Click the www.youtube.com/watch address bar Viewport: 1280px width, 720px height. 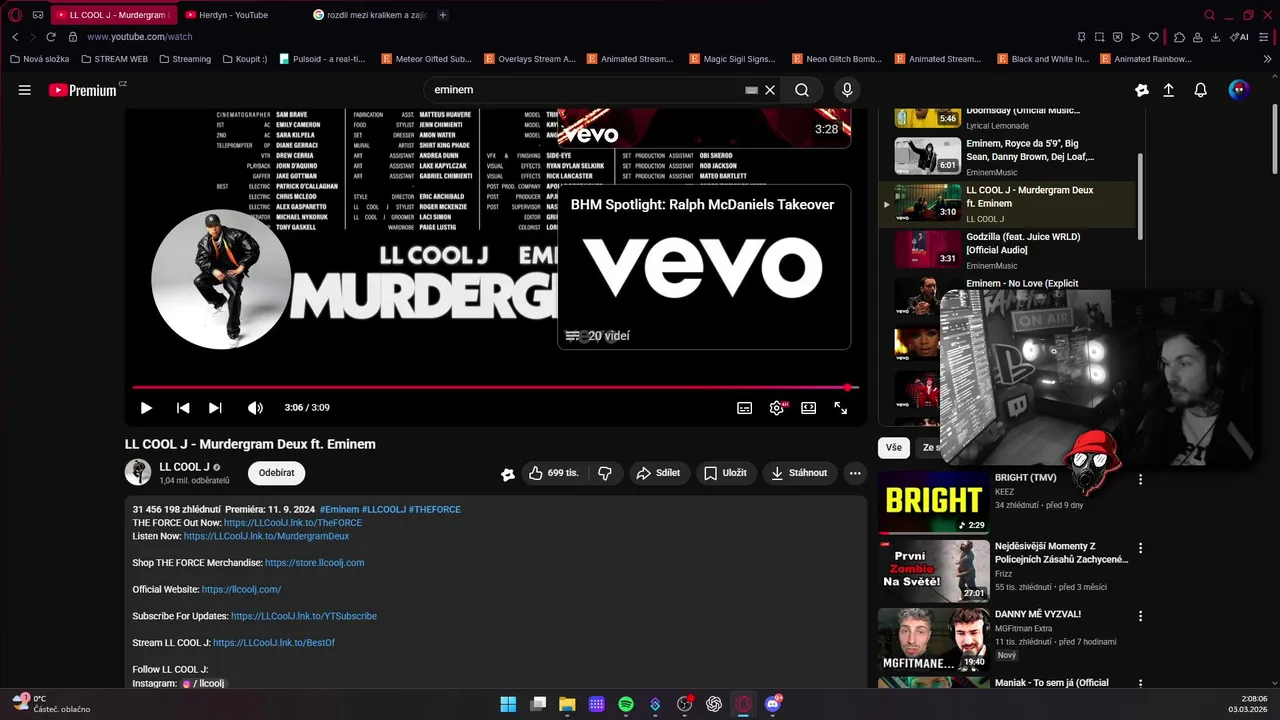coord(139,37)
